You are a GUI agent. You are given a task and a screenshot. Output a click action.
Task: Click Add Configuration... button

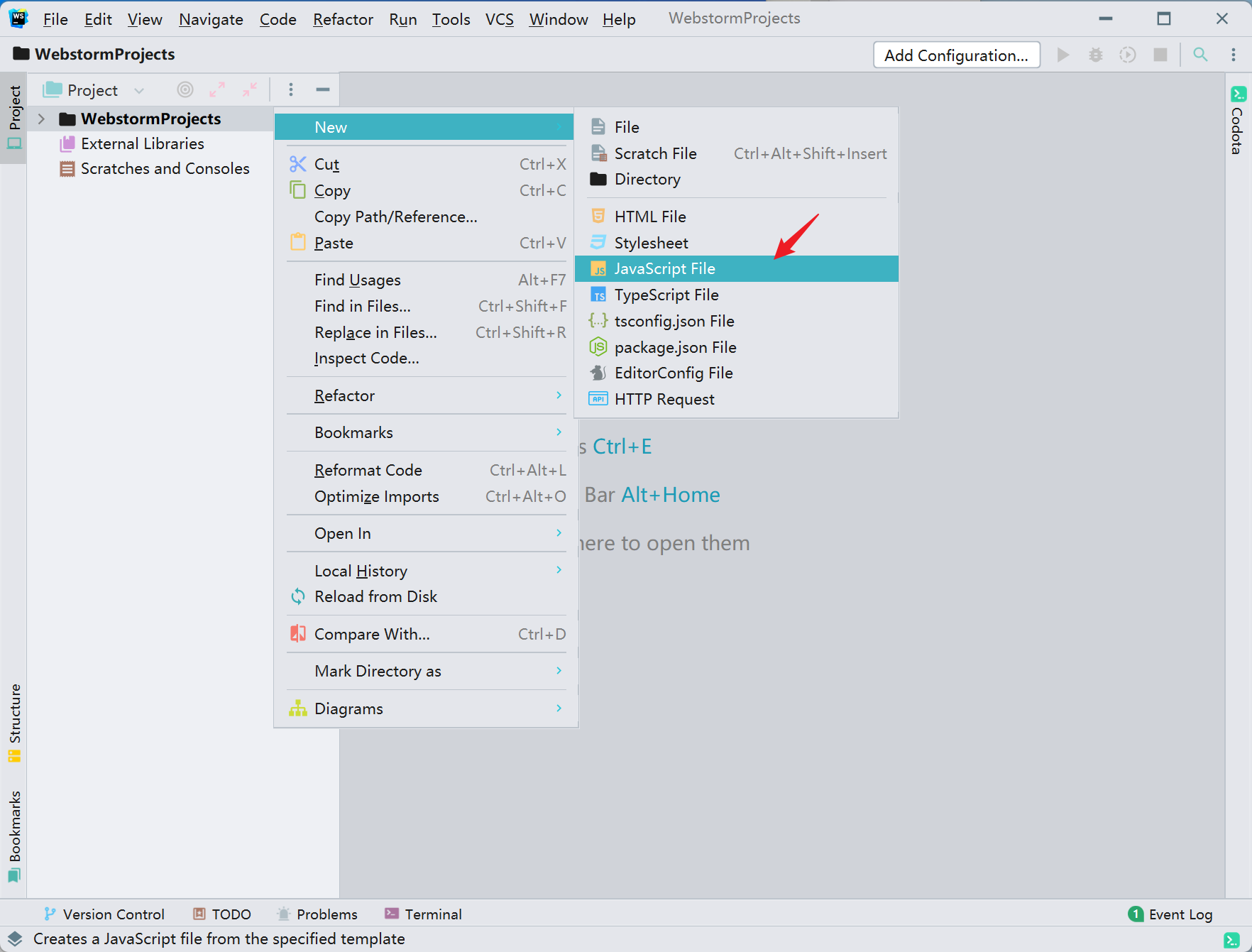tap(956, 55)
